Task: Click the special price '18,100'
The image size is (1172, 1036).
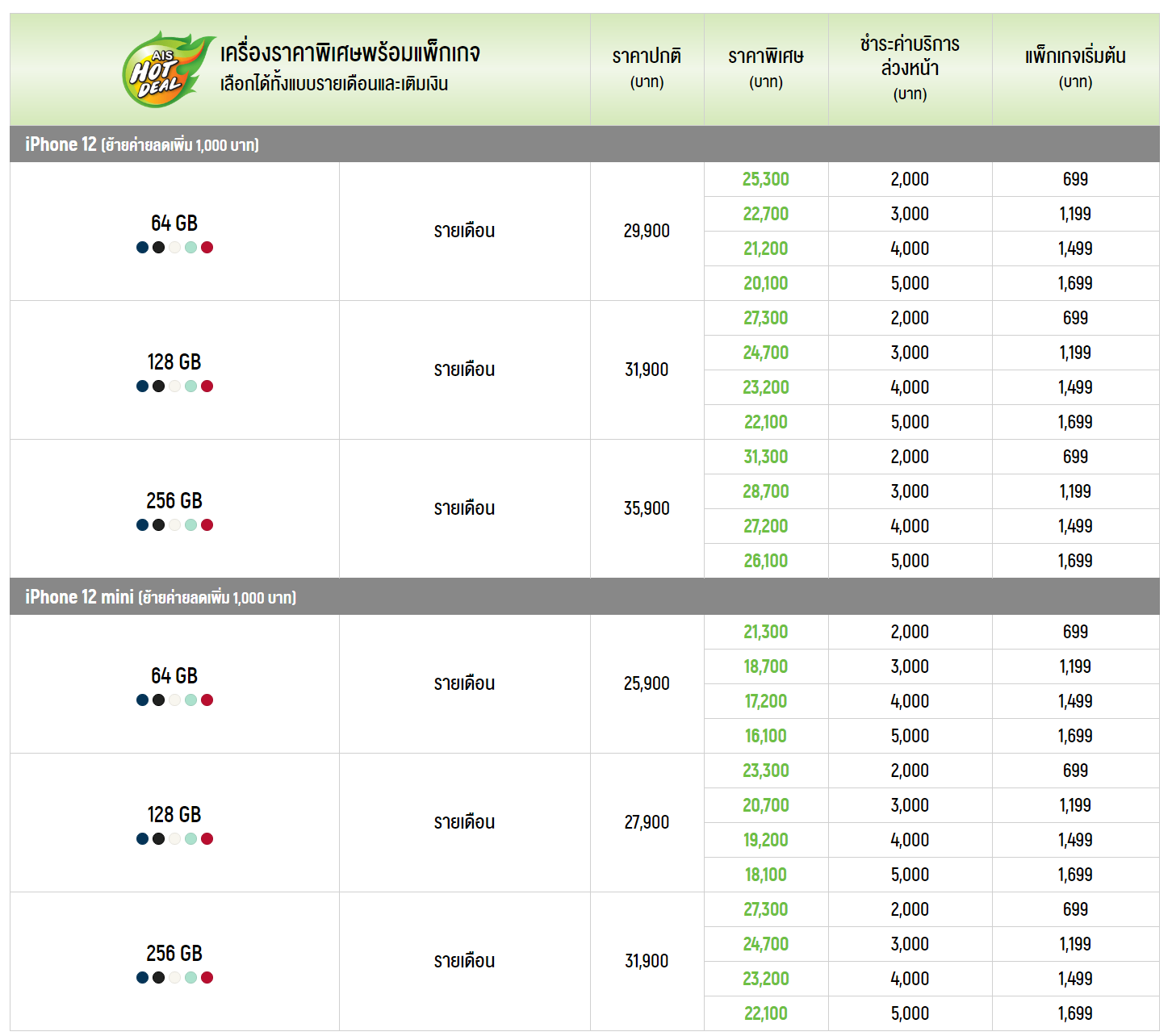Action: tap(766, 875)
